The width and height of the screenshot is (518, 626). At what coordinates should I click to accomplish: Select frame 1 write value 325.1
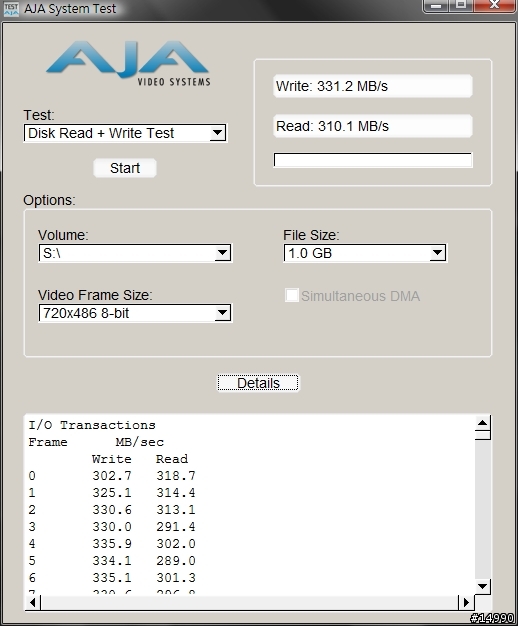click(112, 493)
